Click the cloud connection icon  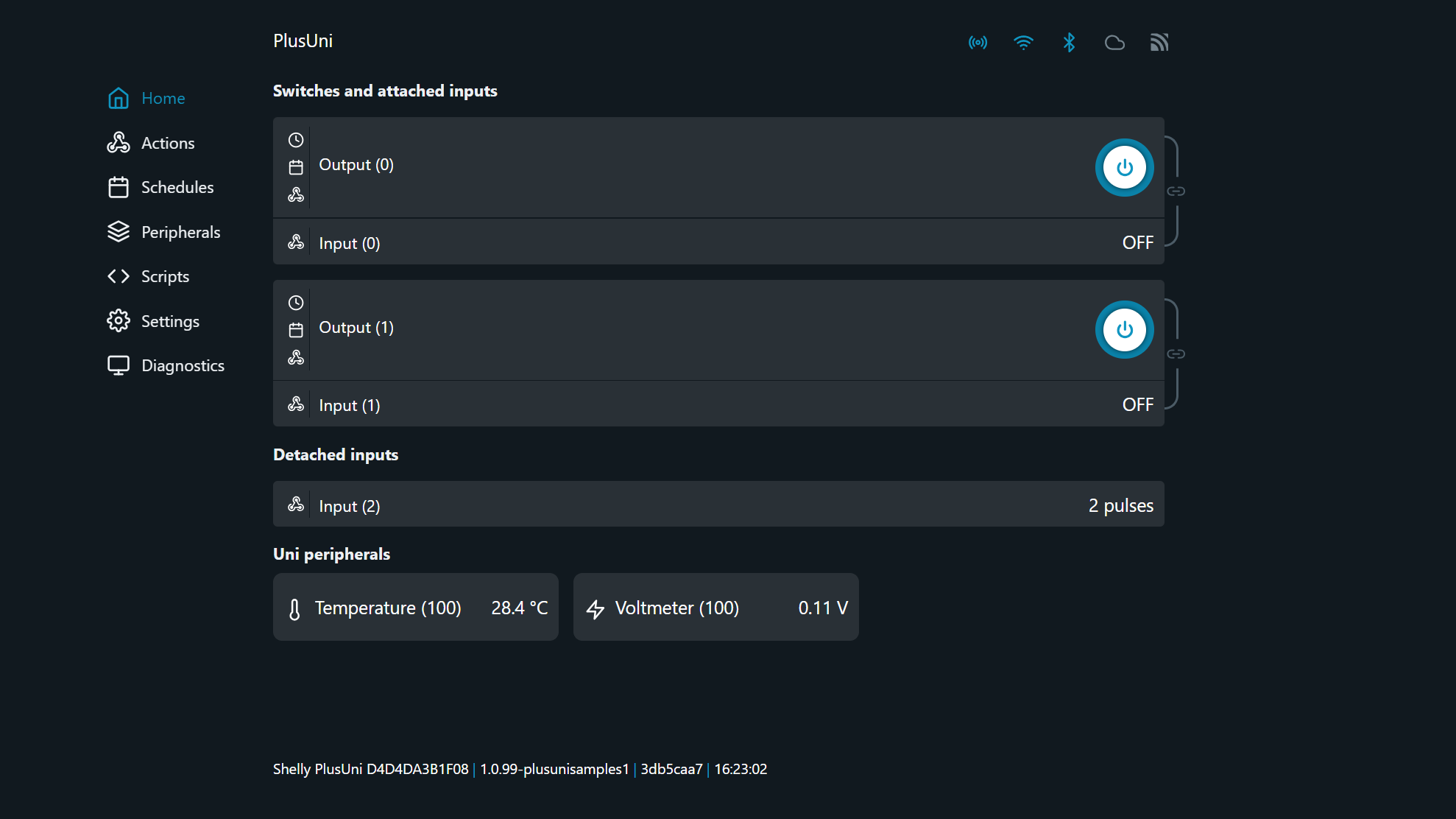point(1114,43)
